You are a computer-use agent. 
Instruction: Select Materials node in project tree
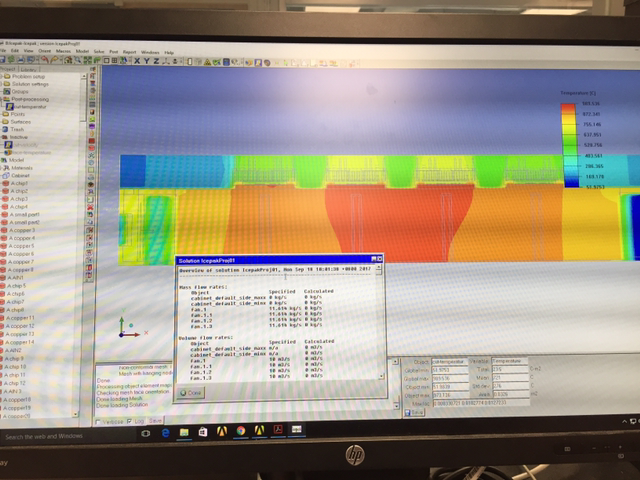click(x=21, y=168)
